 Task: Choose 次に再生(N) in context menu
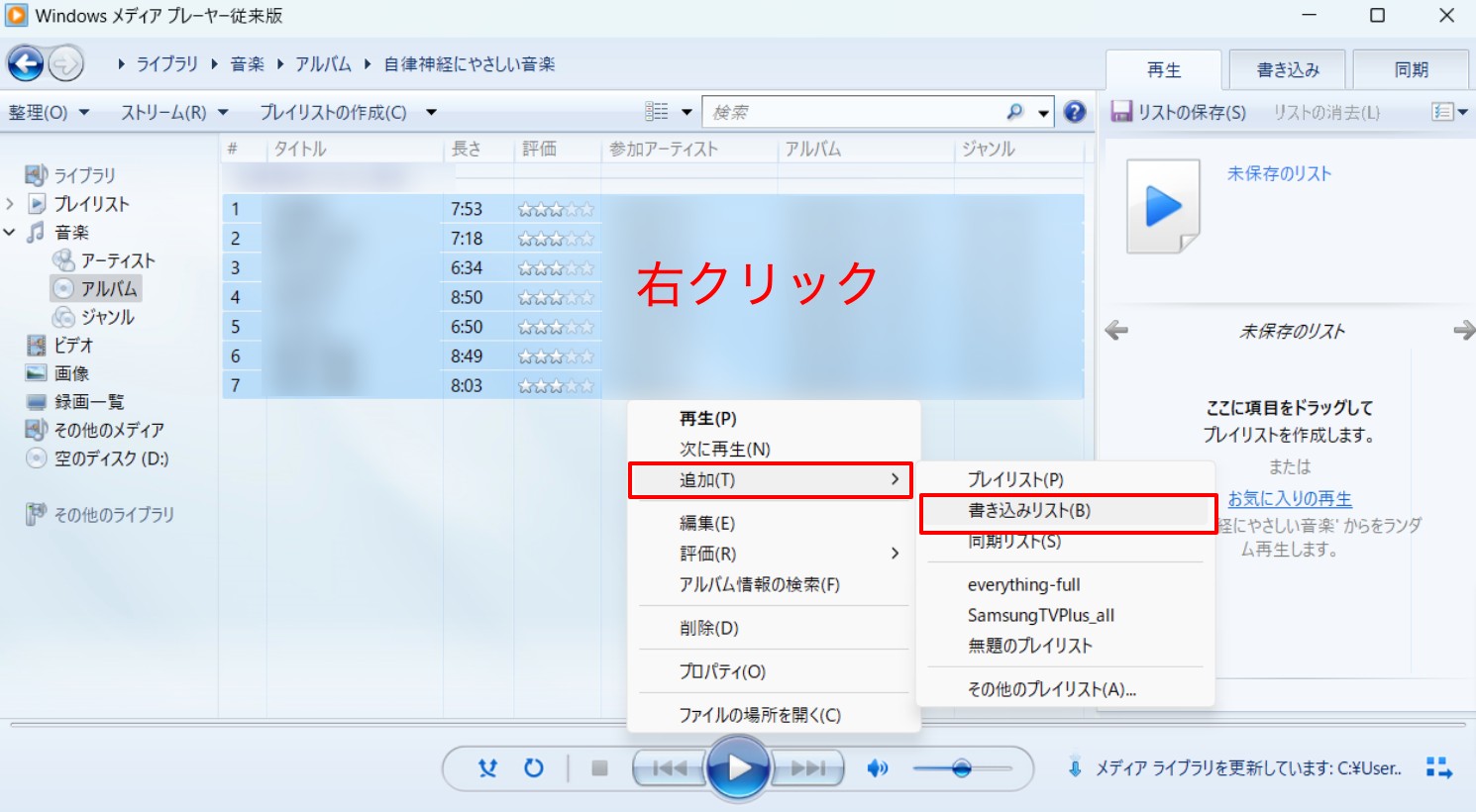point(774,449)
